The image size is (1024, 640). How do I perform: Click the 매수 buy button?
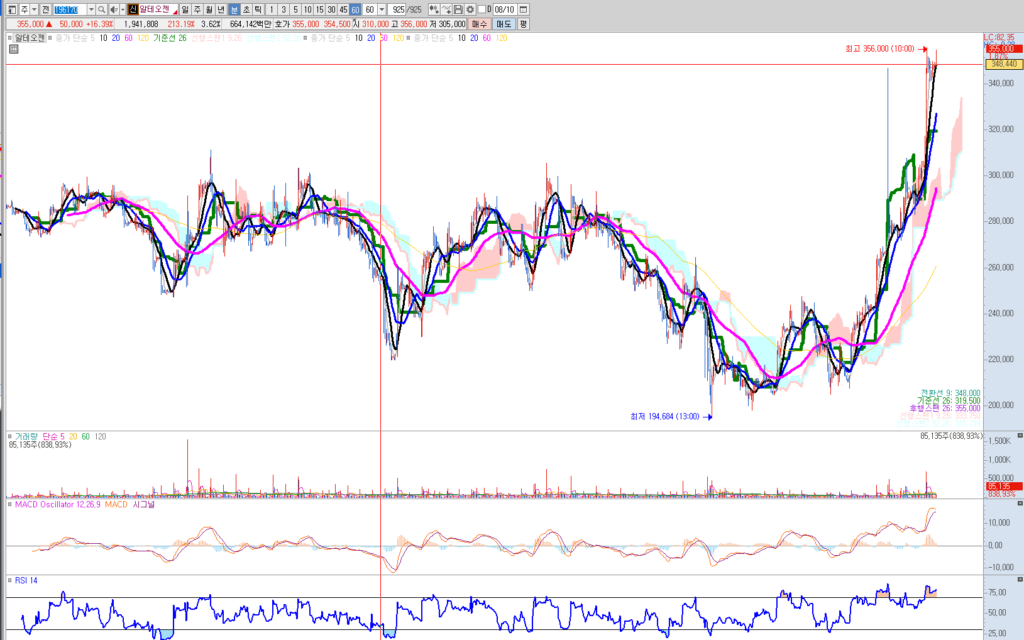pyautogui.click(x=479, y=24)
